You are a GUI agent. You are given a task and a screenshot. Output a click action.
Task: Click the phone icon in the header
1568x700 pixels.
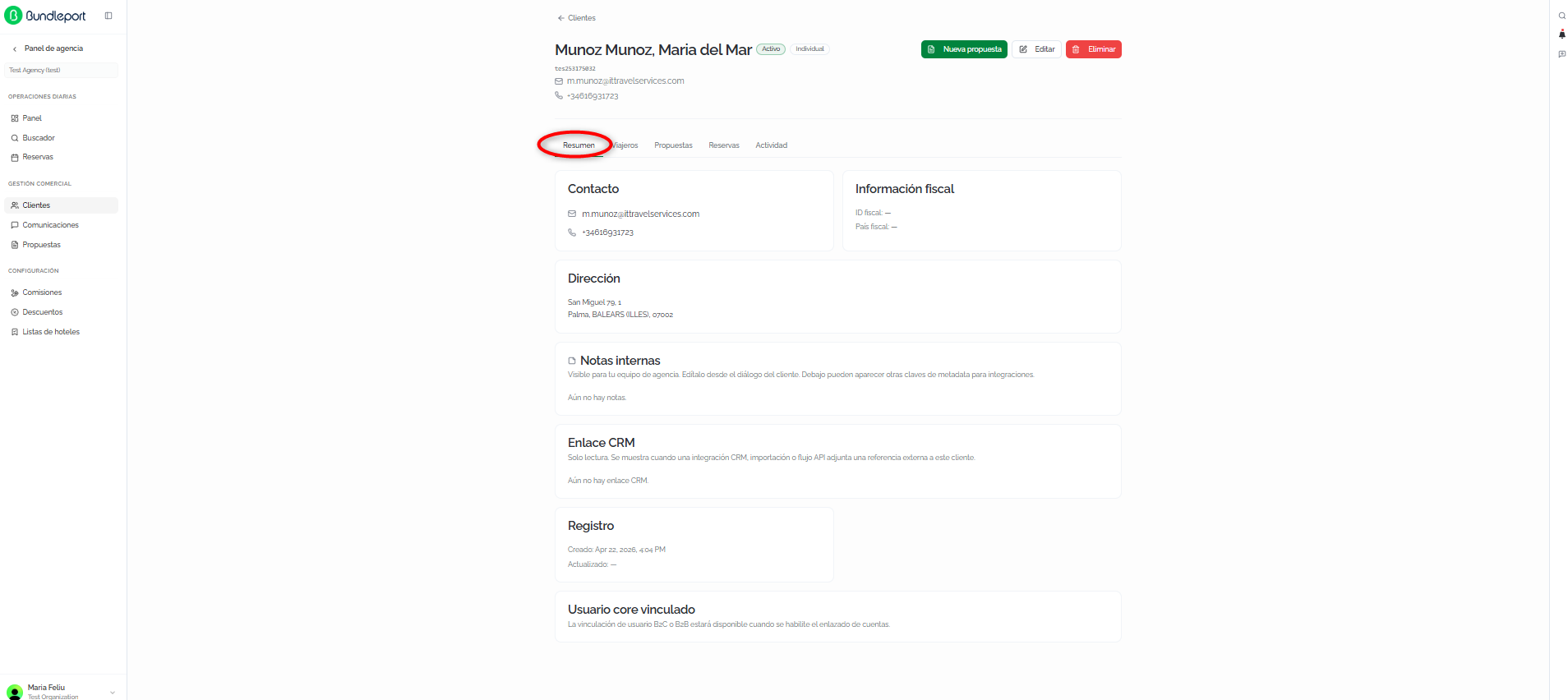[x=559, y=96]
